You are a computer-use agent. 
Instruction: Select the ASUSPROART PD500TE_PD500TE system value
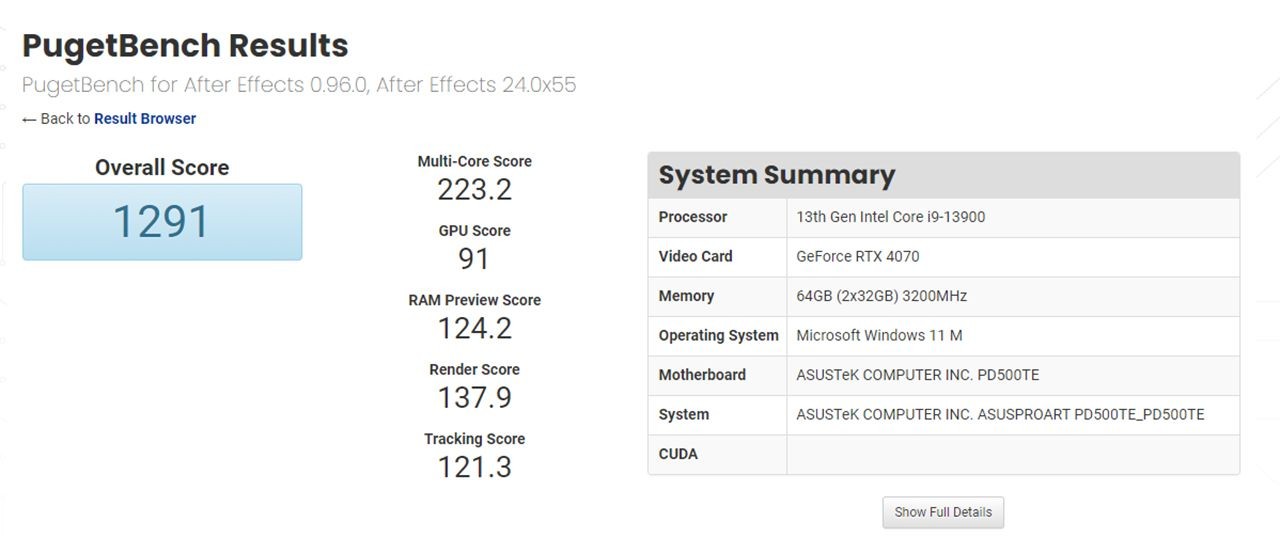1000,414
